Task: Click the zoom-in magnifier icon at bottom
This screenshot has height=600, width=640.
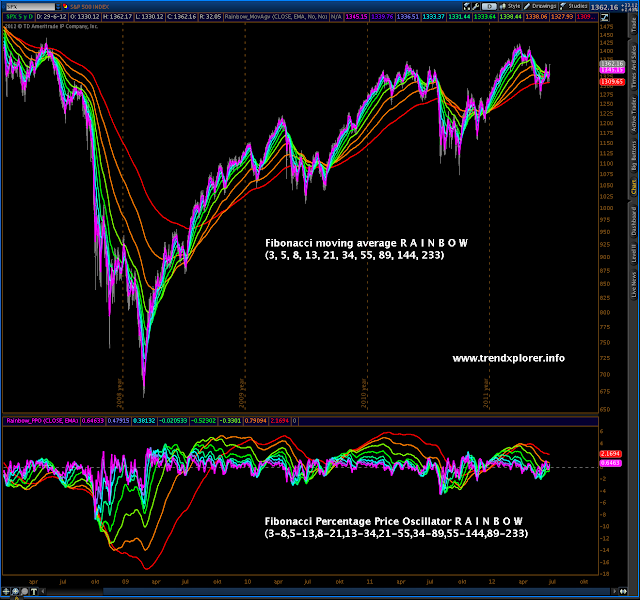Action: coord(16,591)
